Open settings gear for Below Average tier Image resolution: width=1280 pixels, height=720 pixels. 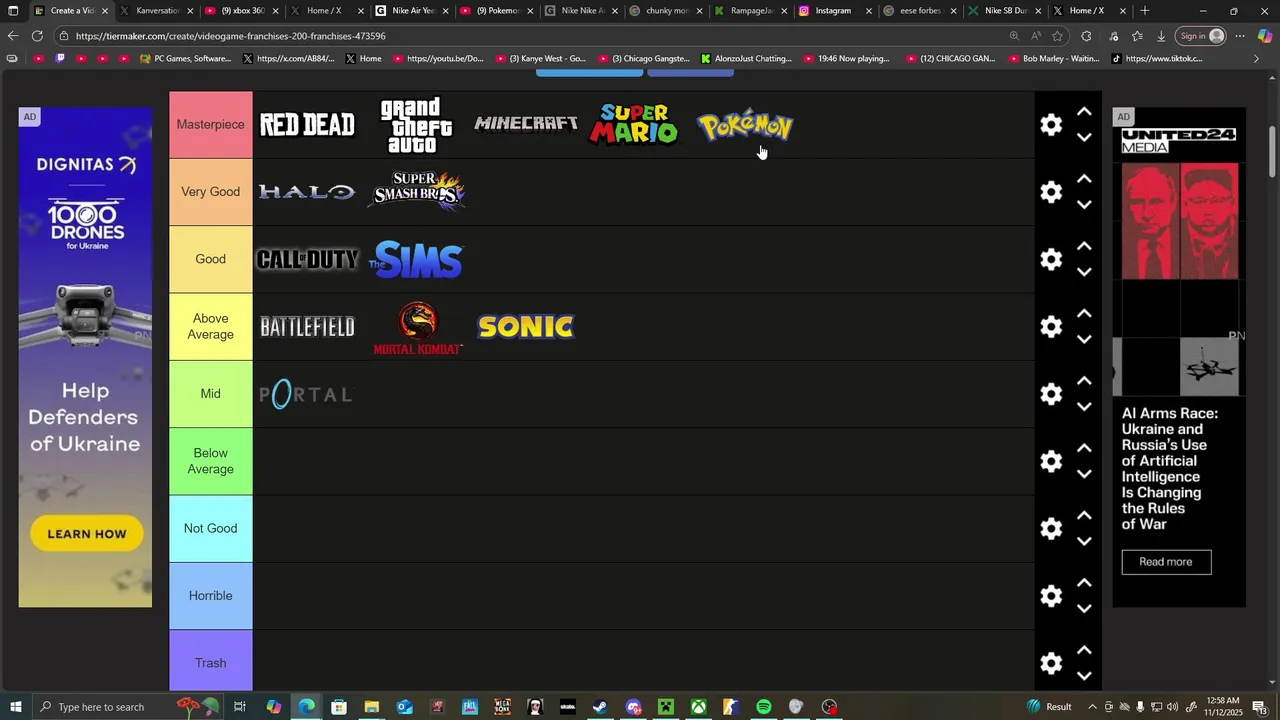[1051, 461]
